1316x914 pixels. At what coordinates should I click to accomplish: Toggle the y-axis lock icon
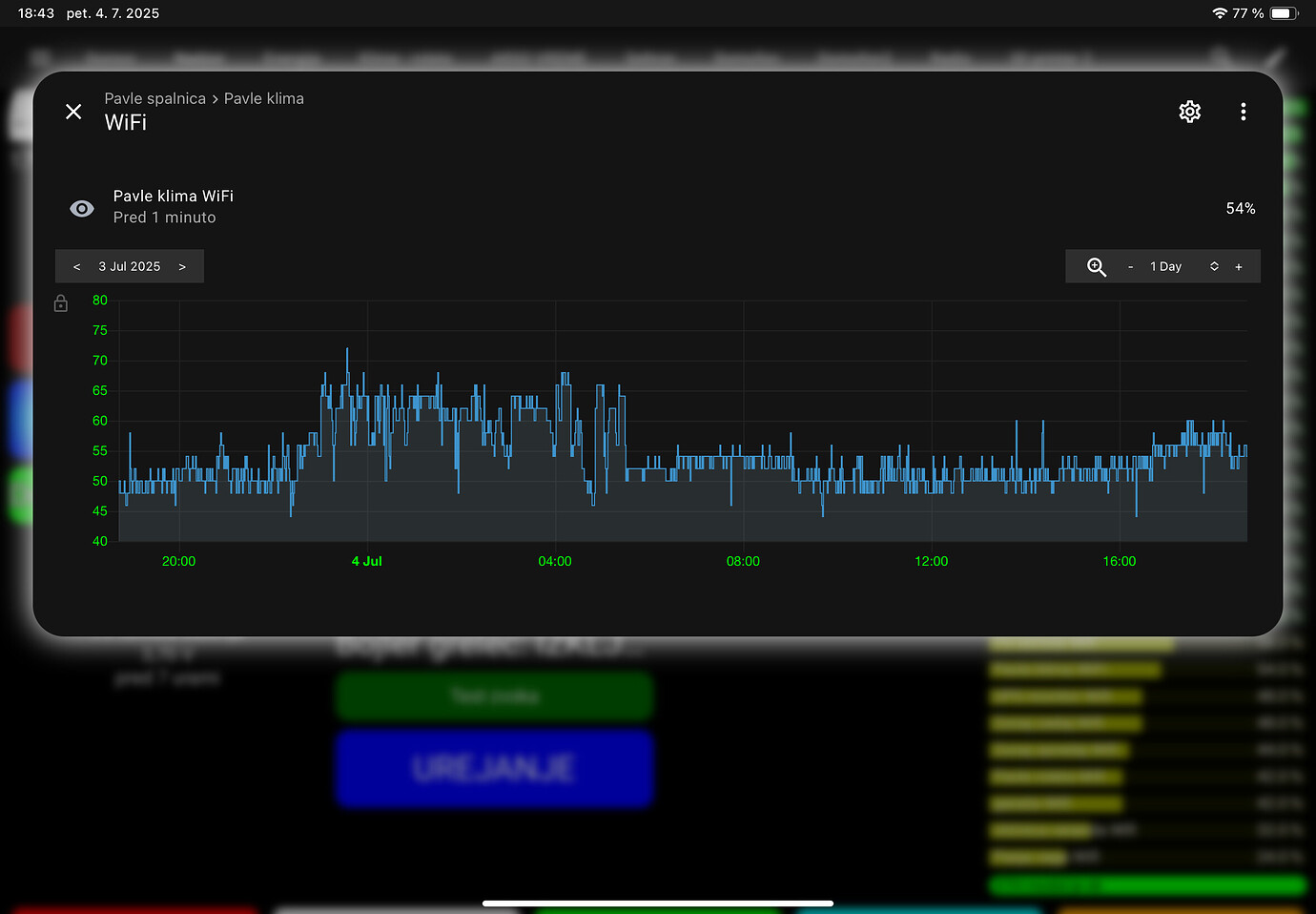[60, 302]
